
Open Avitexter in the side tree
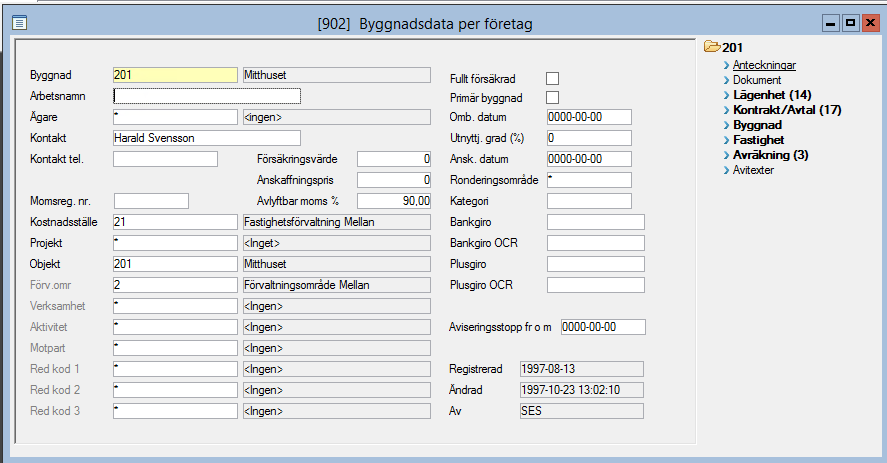tap(753, 170)
